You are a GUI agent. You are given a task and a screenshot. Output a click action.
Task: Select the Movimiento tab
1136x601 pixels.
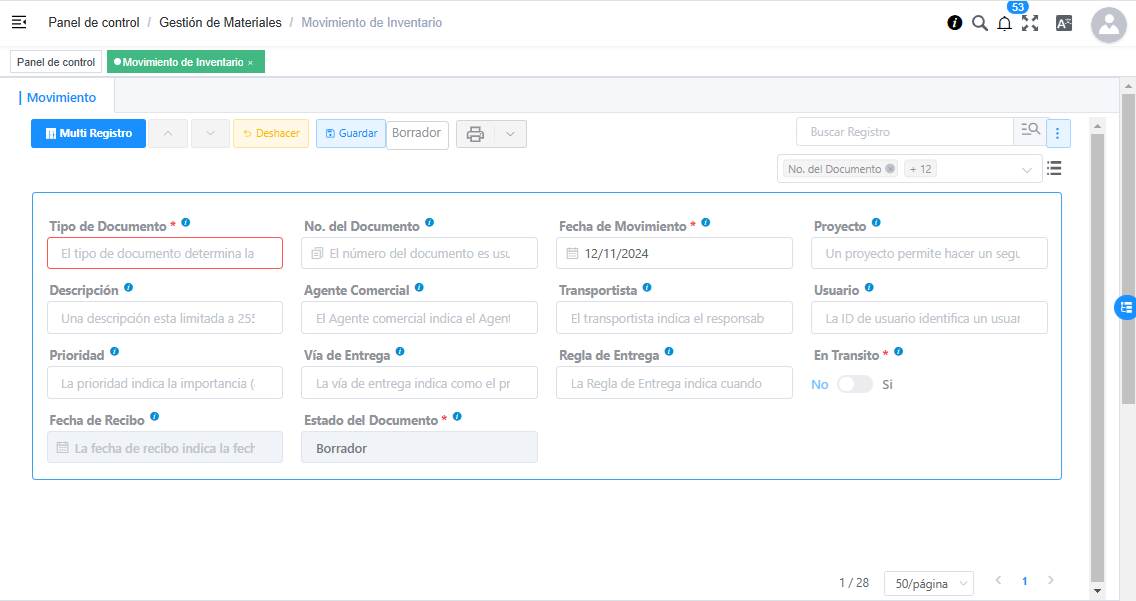[x=62, y=98]
